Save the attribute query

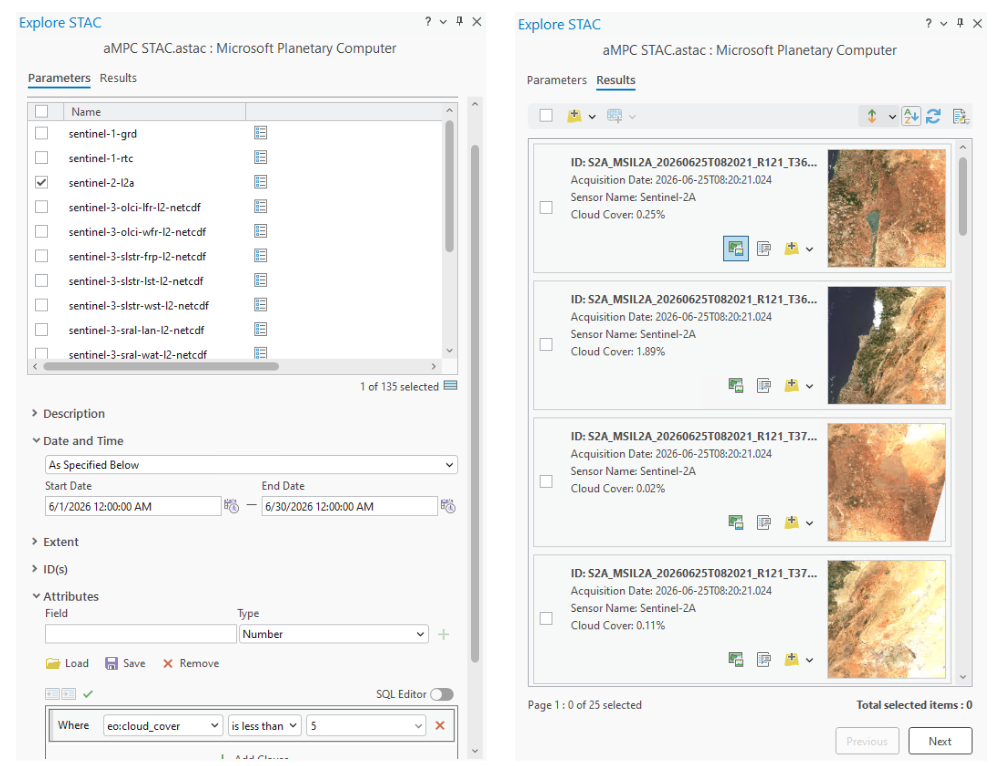click(x=125, y=663)
